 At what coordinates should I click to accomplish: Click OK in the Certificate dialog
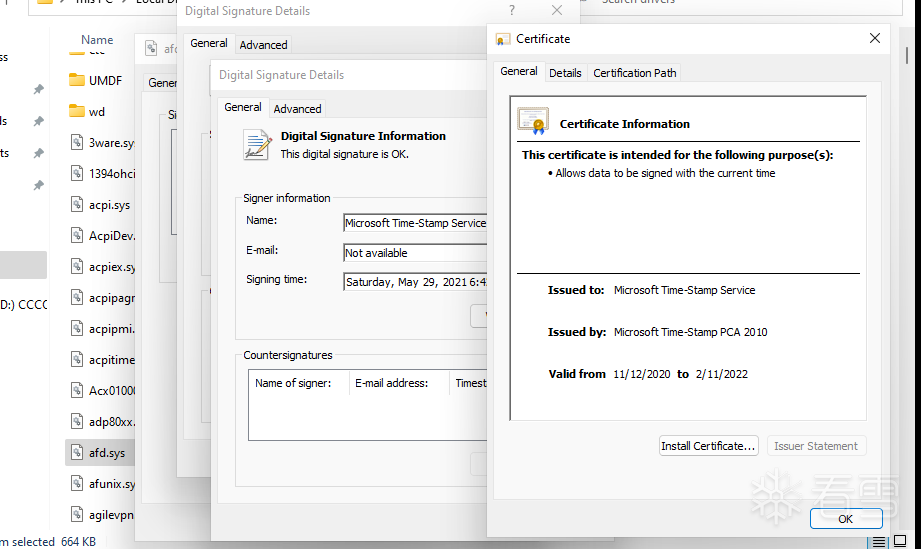845,519
